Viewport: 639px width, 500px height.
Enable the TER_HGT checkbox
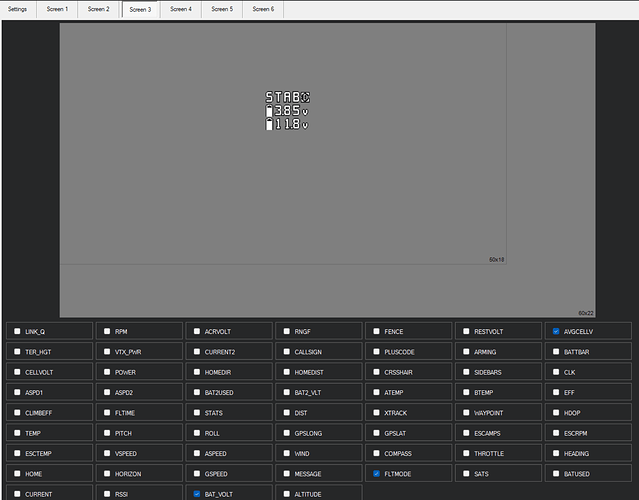click(x=17, y=352)
